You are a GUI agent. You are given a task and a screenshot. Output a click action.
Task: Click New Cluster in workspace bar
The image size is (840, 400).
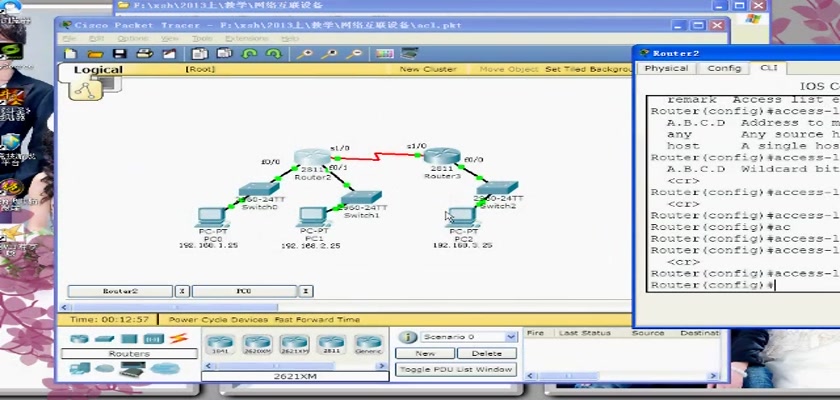click(428, 70)
